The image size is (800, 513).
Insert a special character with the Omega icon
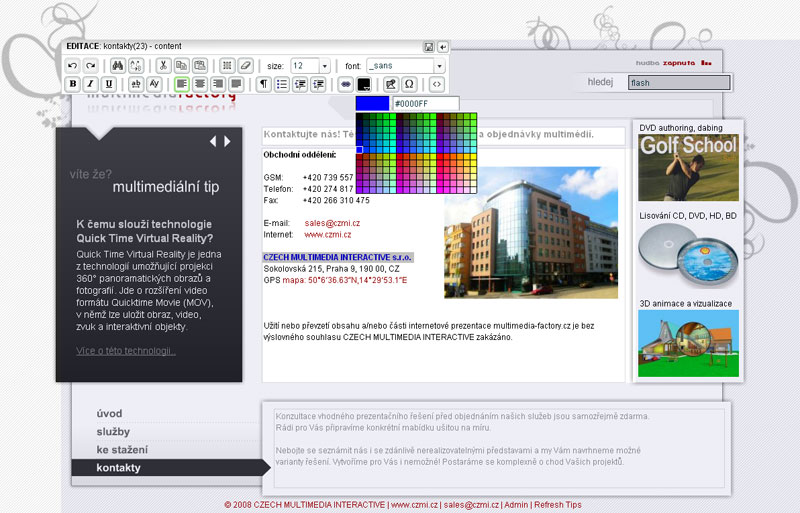coord(409,84)
